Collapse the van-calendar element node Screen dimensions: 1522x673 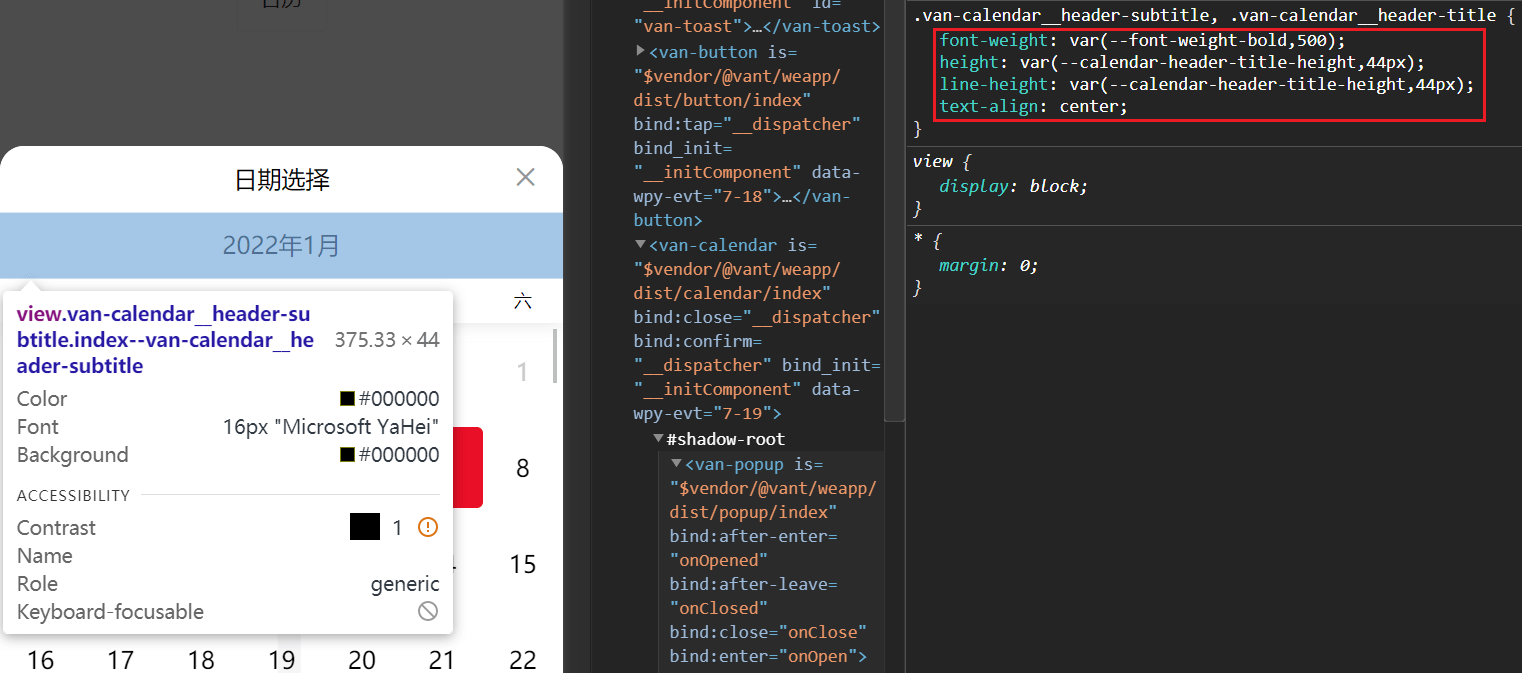pyautogui.click(x=641, y=244)
